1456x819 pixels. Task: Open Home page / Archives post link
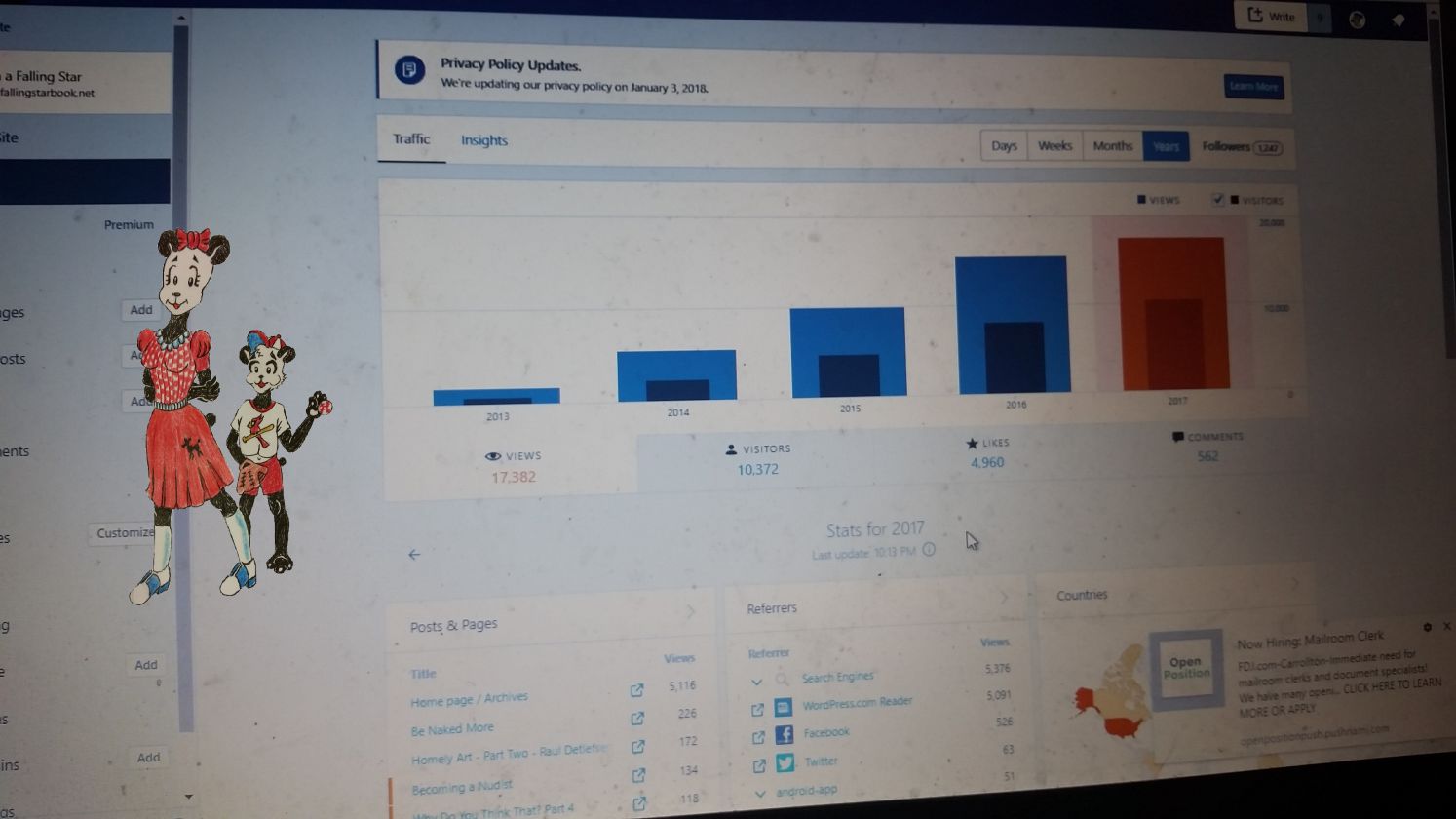point(469,699)
